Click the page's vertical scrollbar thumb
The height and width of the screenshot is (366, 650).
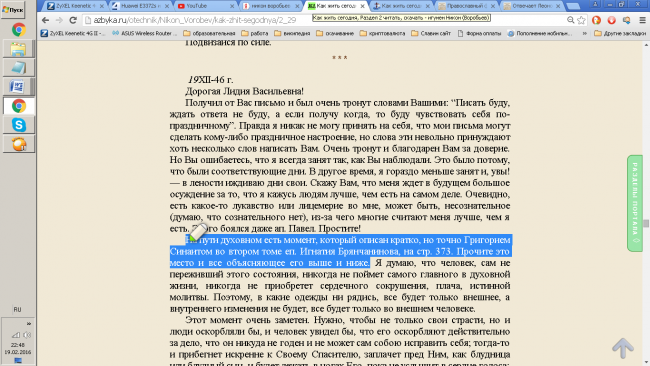646,223
